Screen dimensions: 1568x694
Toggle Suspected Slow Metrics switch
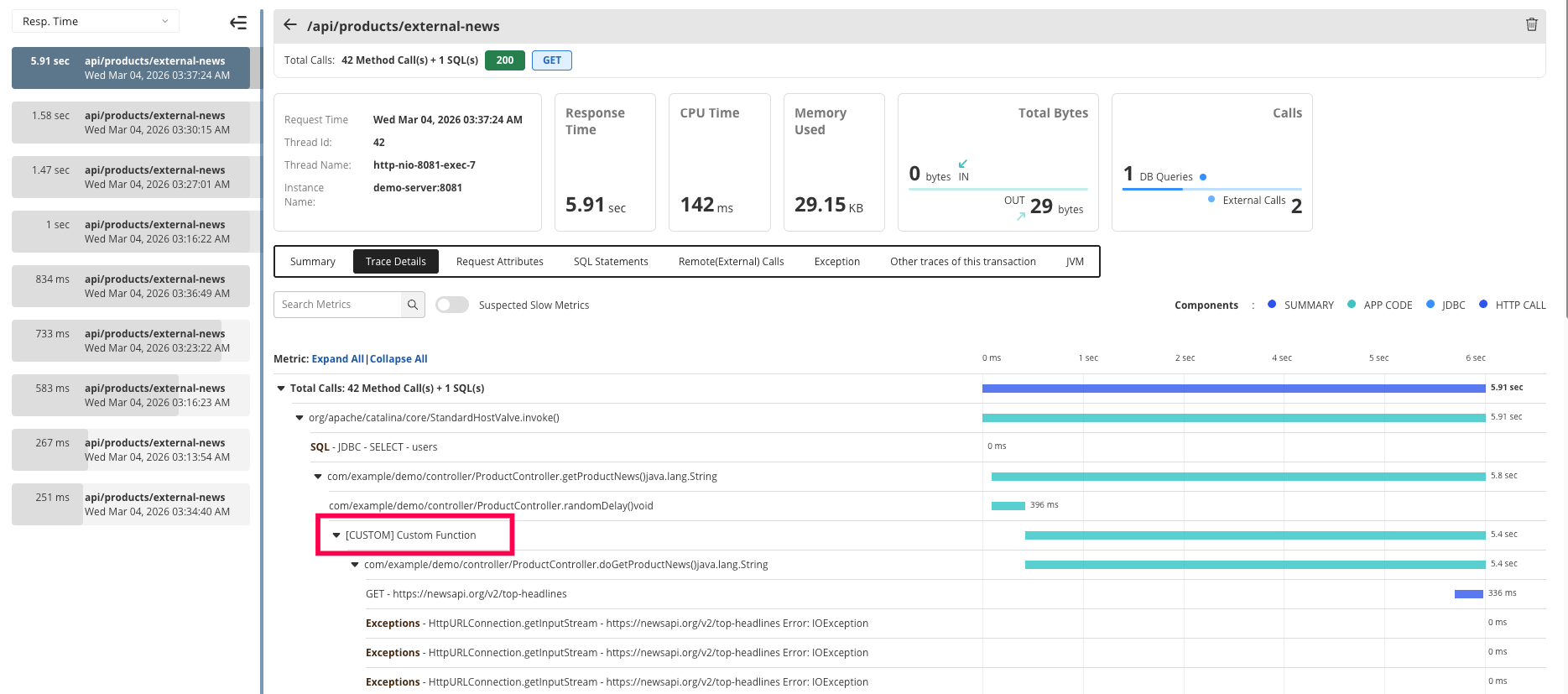pos(451,305)
